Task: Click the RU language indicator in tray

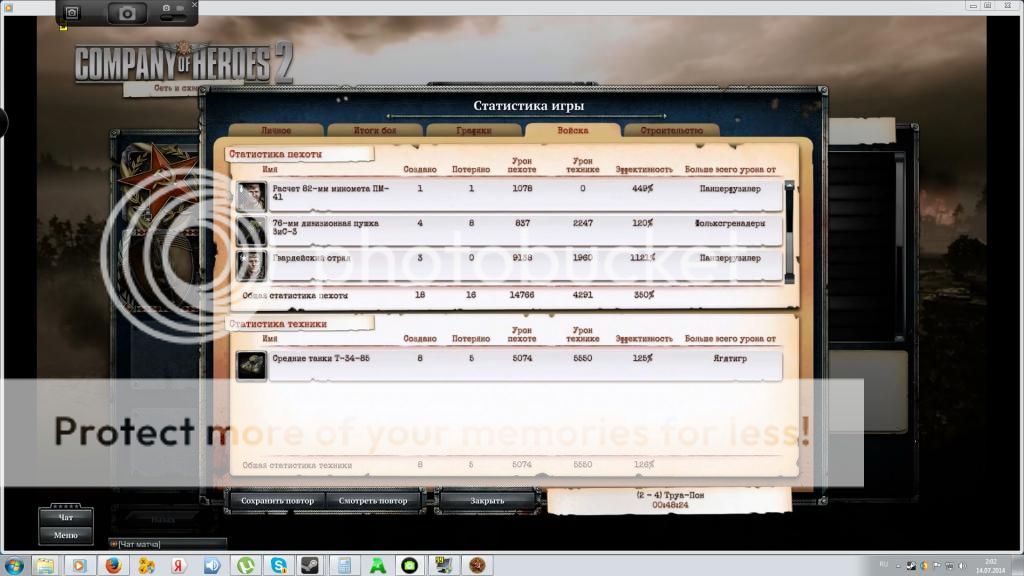Action: 884,564
